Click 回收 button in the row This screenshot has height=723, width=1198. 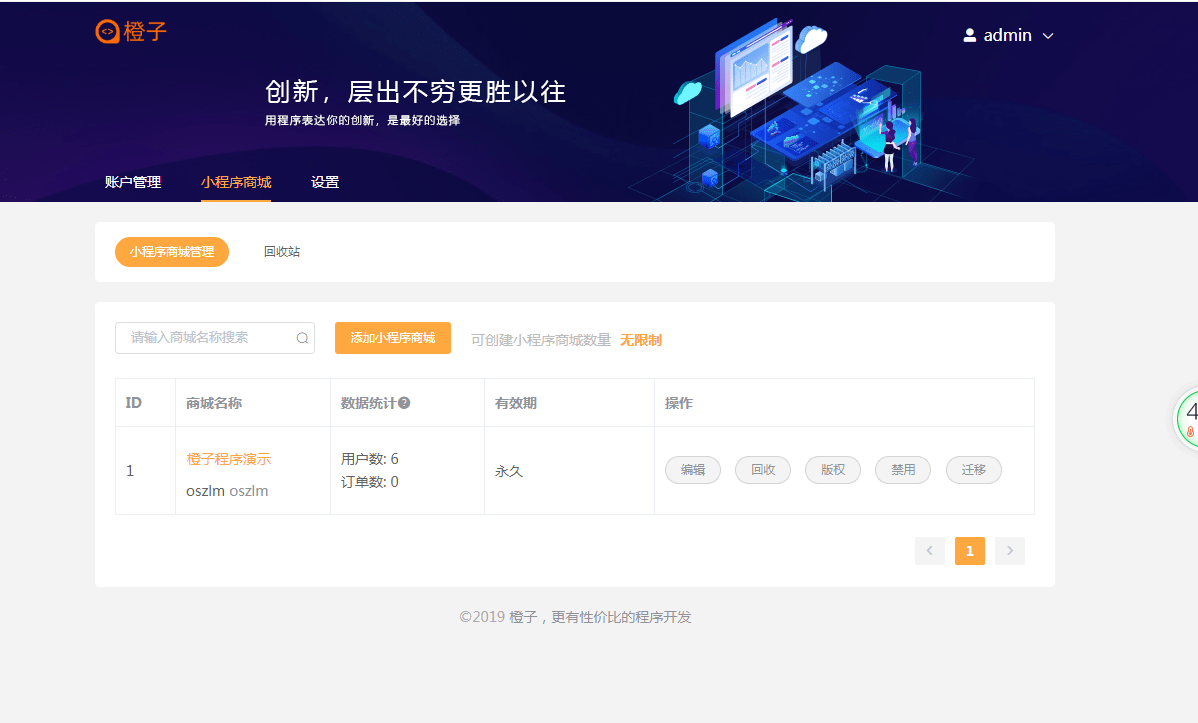point(763,470)
